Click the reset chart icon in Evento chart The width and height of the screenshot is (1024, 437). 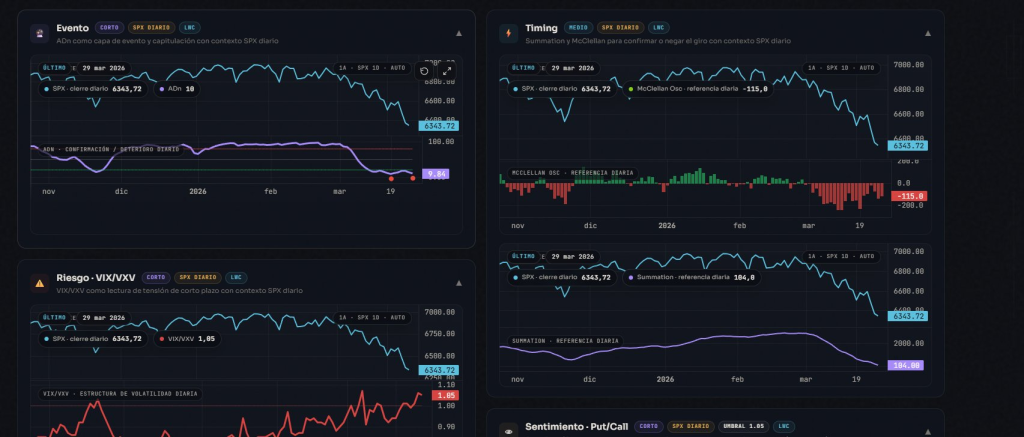(425, 71)
